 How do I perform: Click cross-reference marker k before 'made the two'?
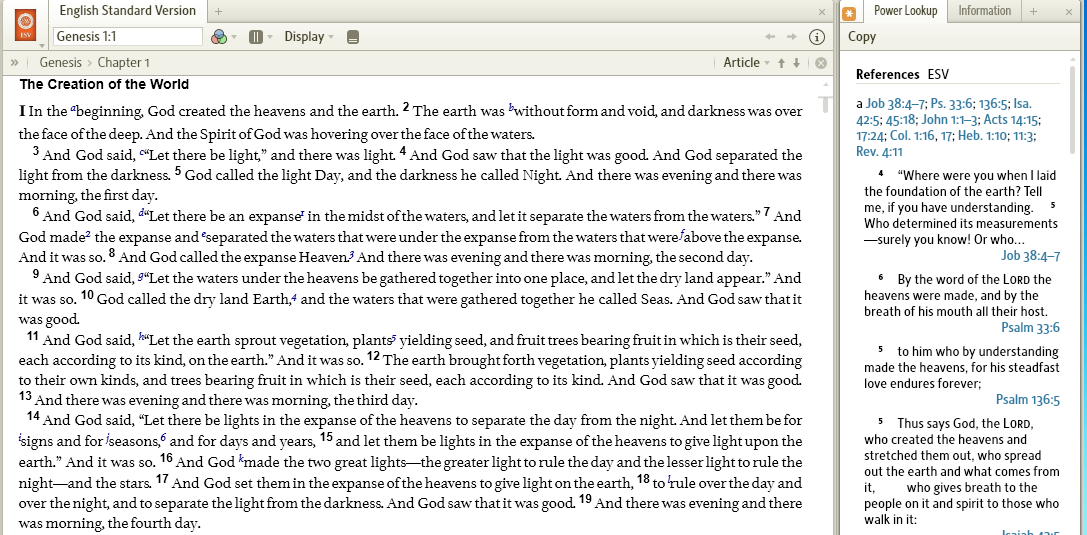click(x=241, y=459)
